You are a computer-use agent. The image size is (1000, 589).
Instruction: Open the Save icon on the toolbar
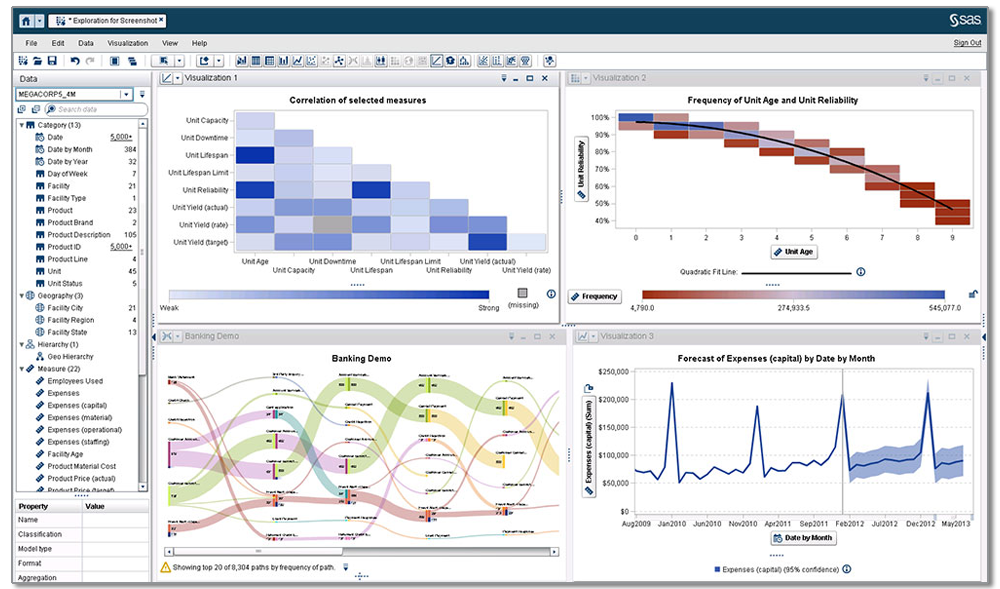pos(53,61)
